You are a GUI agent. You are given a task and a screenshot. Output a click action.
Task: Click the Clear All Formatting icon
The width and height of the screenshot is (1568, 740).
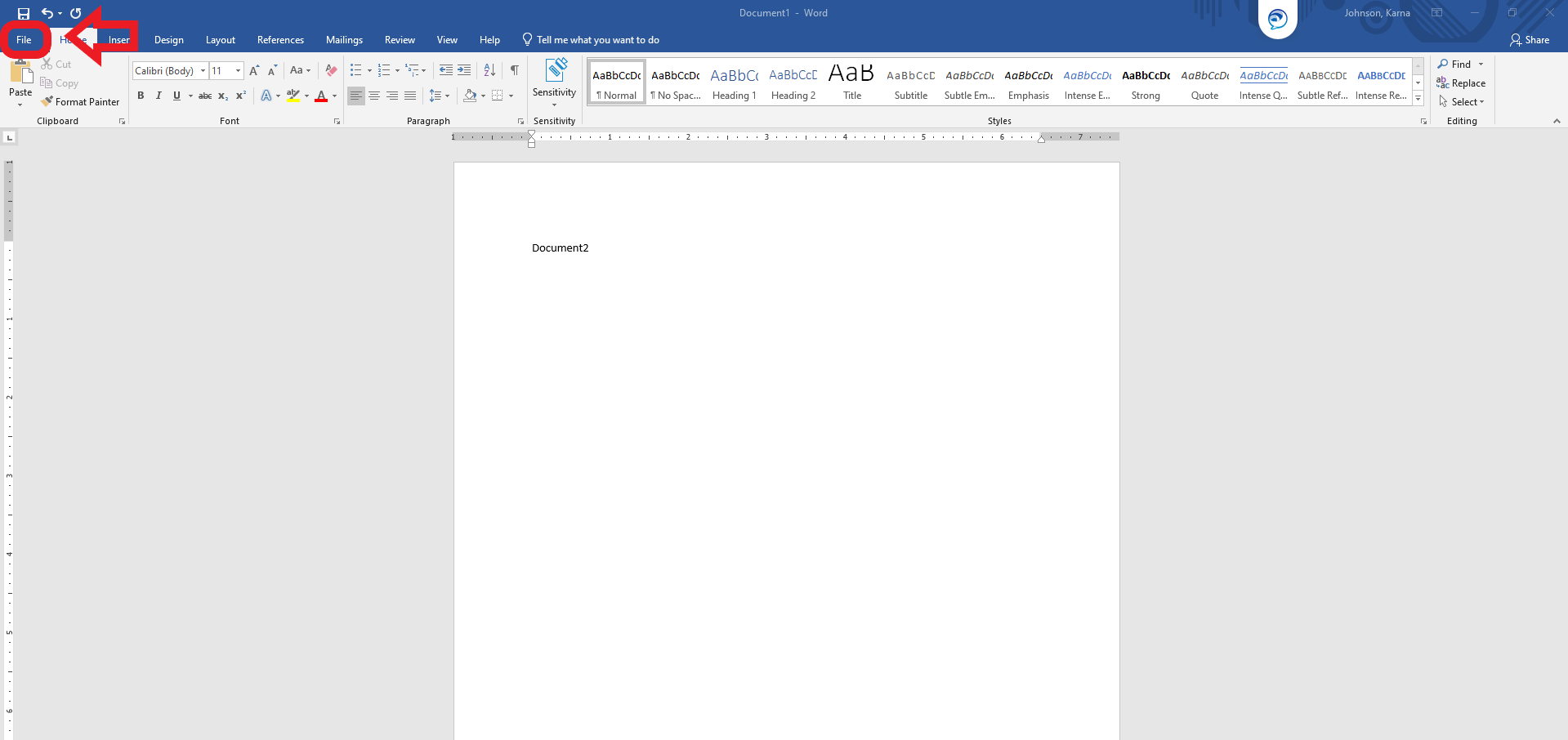coord(331,70)
